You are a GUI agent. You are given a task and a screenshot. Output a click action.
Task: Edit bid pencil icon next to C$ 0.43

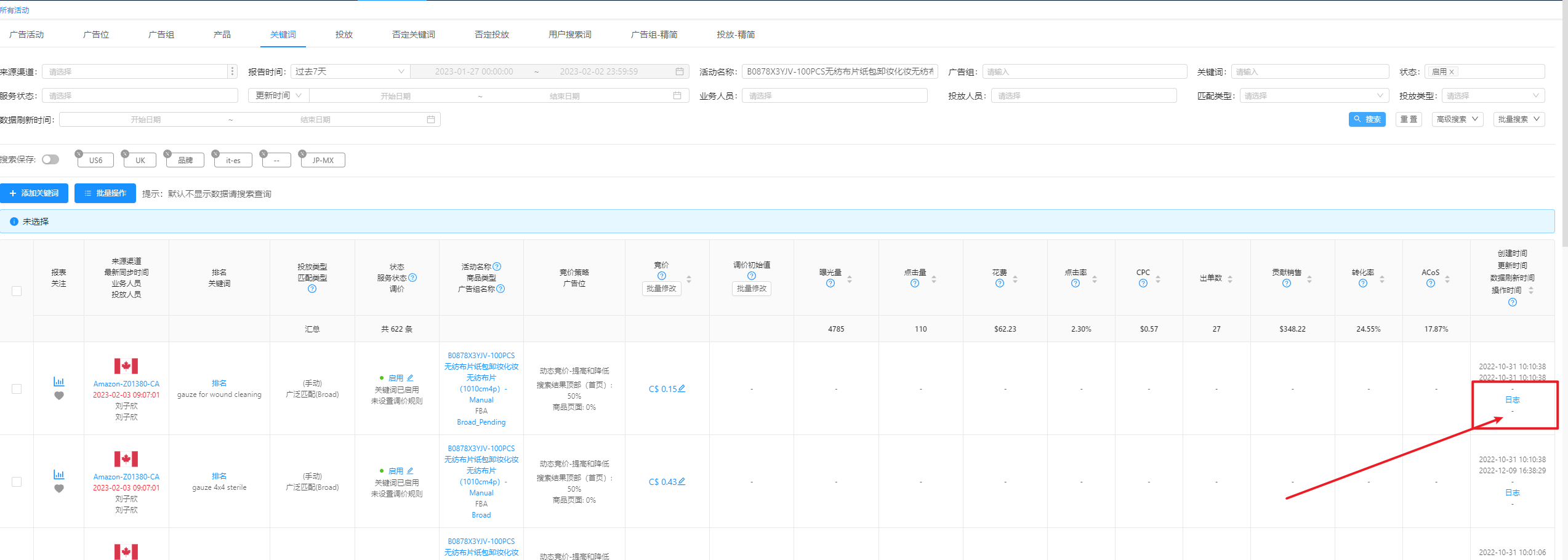pyautogui.click(x=681, y=481)
